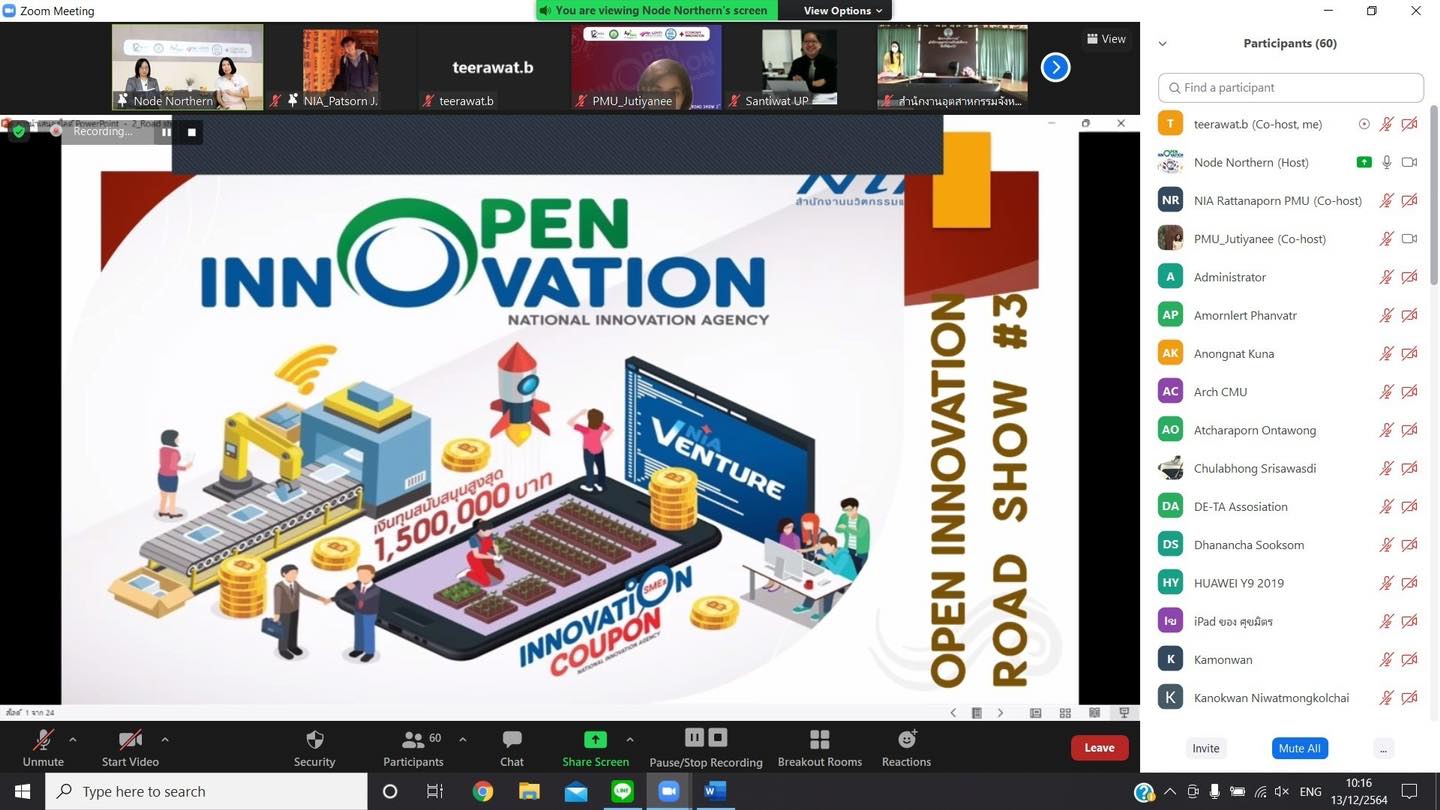1440x810 pixels.
Task: Open the Reactions menu
Action: coord(906,748)
